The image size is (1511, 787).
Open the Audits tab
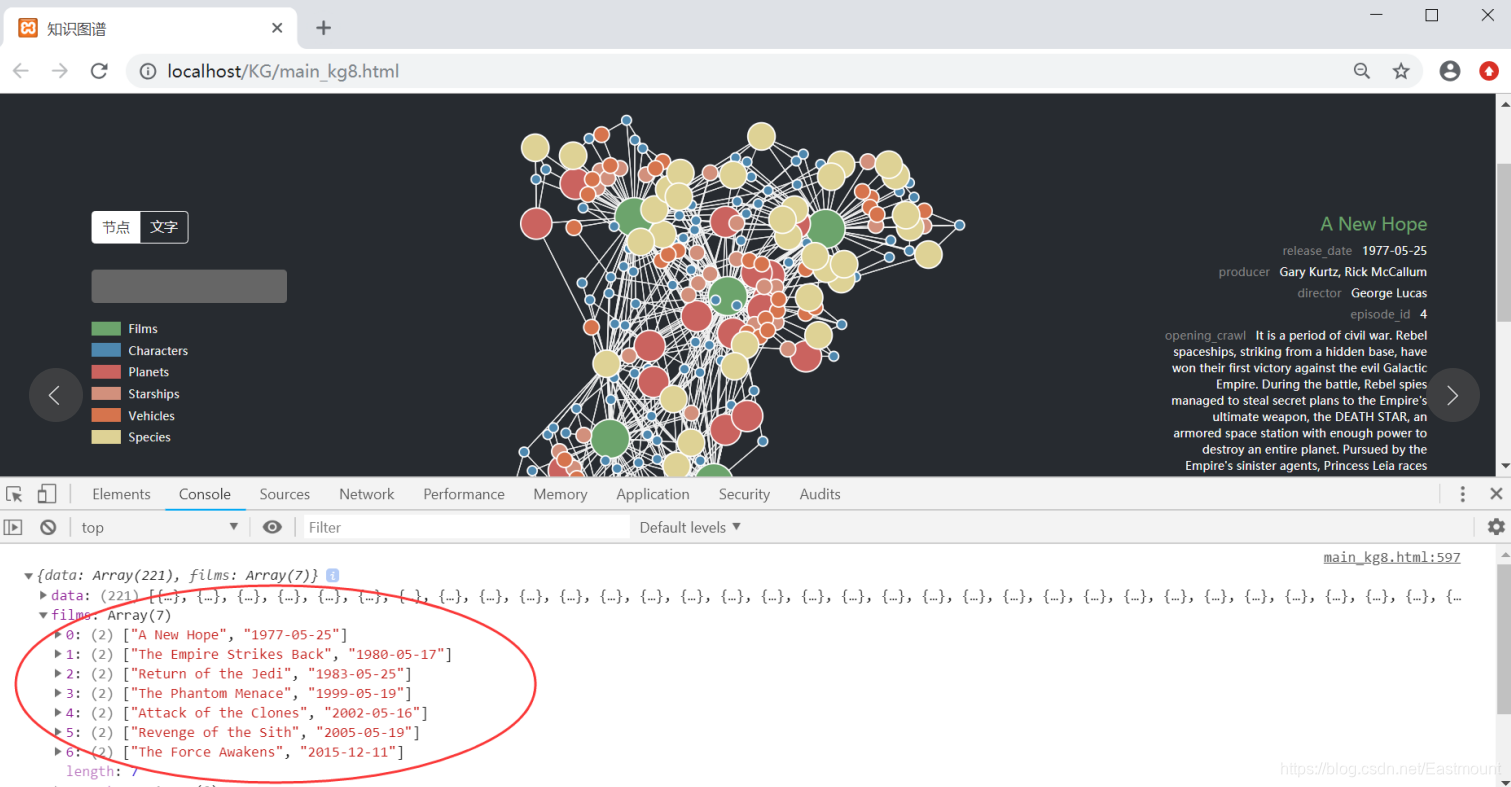click(820, 494)
